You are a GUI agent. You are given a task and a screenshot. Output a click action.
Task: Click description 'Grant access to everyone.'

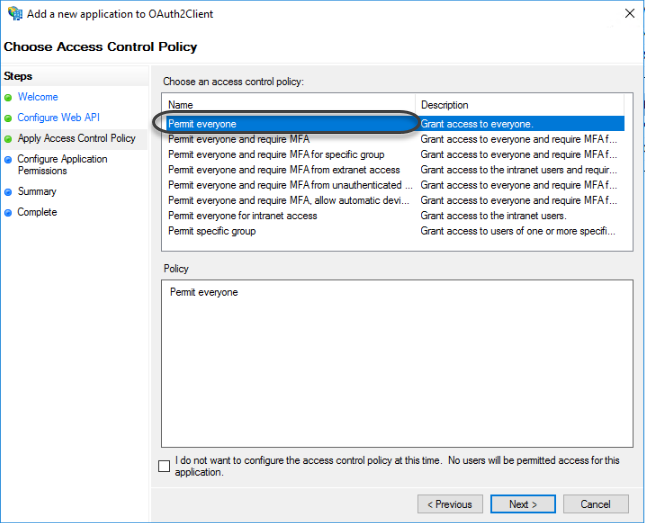[x=477, y=124]
